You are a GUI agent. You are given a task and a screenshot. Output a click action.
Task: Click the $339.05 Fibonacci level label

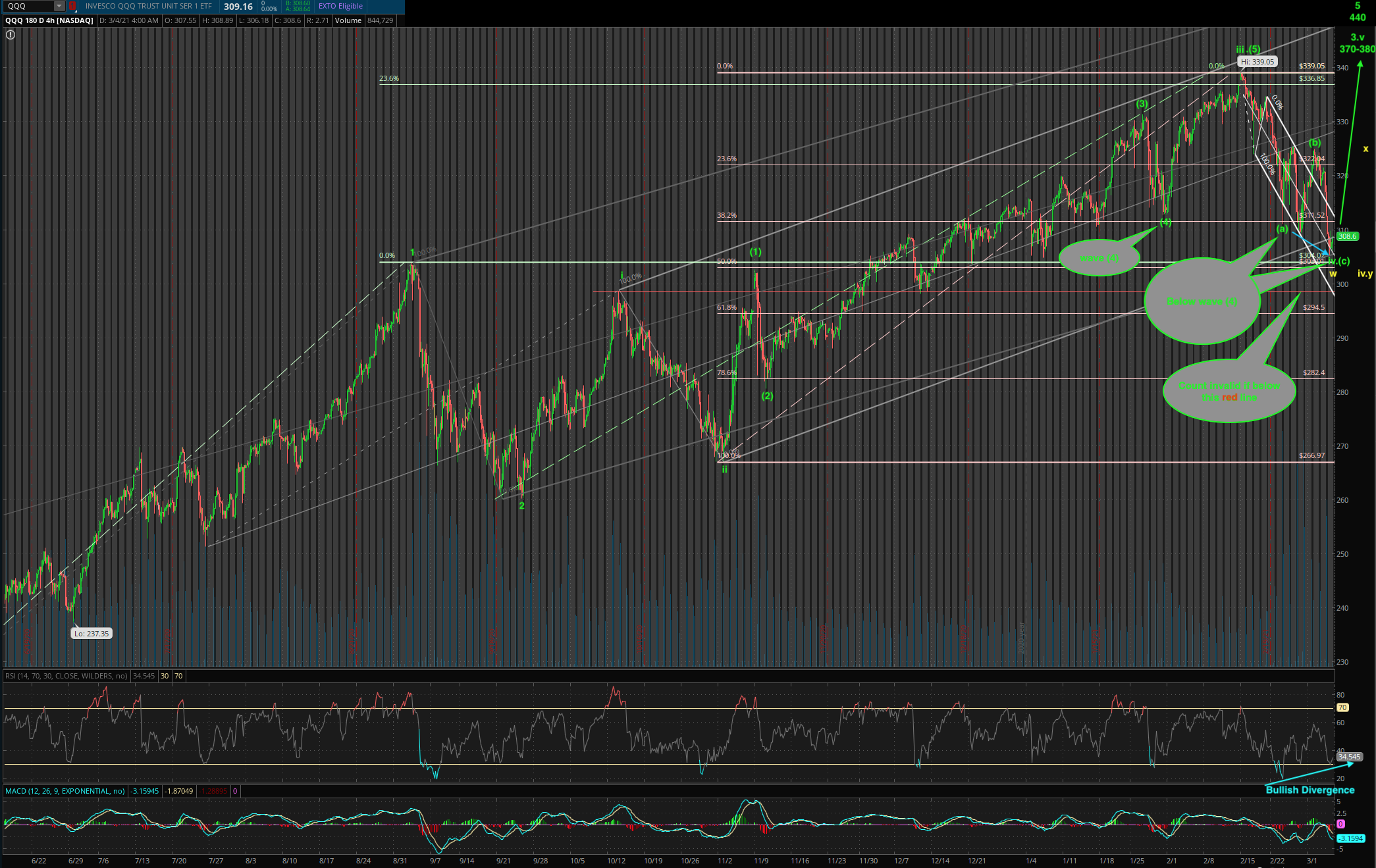point(1311,66)
